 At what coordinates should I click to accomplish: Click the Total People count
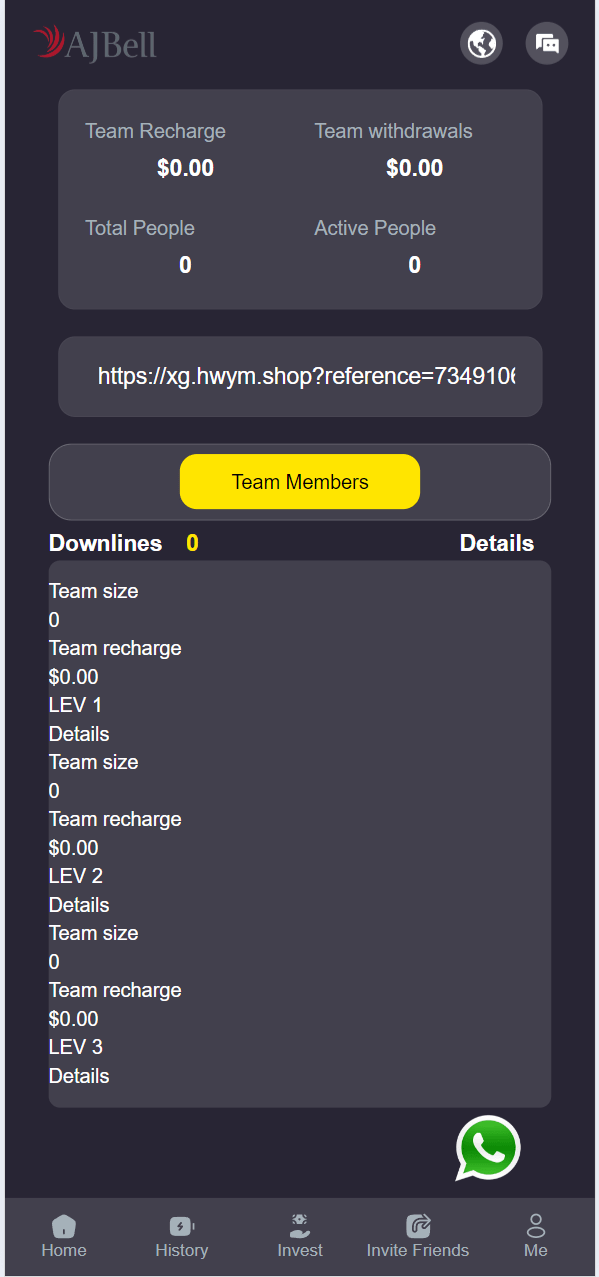click(185, 265)
